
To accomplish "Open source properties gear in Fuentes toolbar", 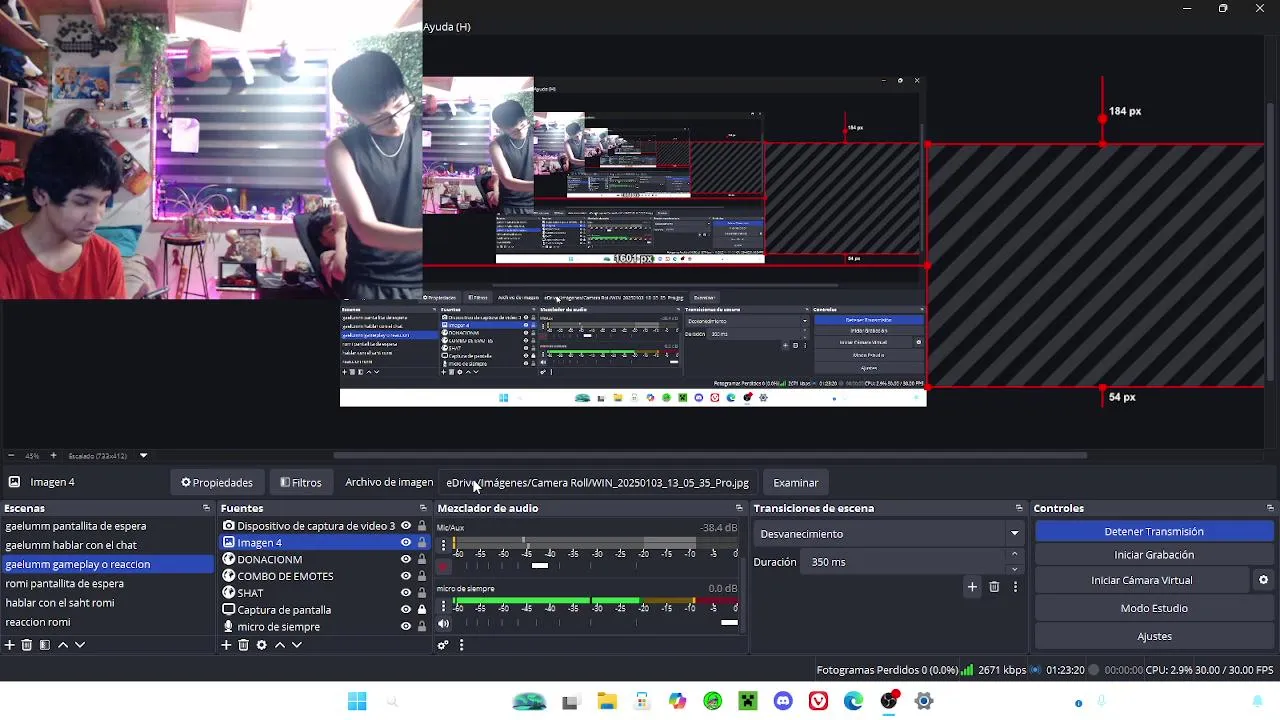I will 261,645.
